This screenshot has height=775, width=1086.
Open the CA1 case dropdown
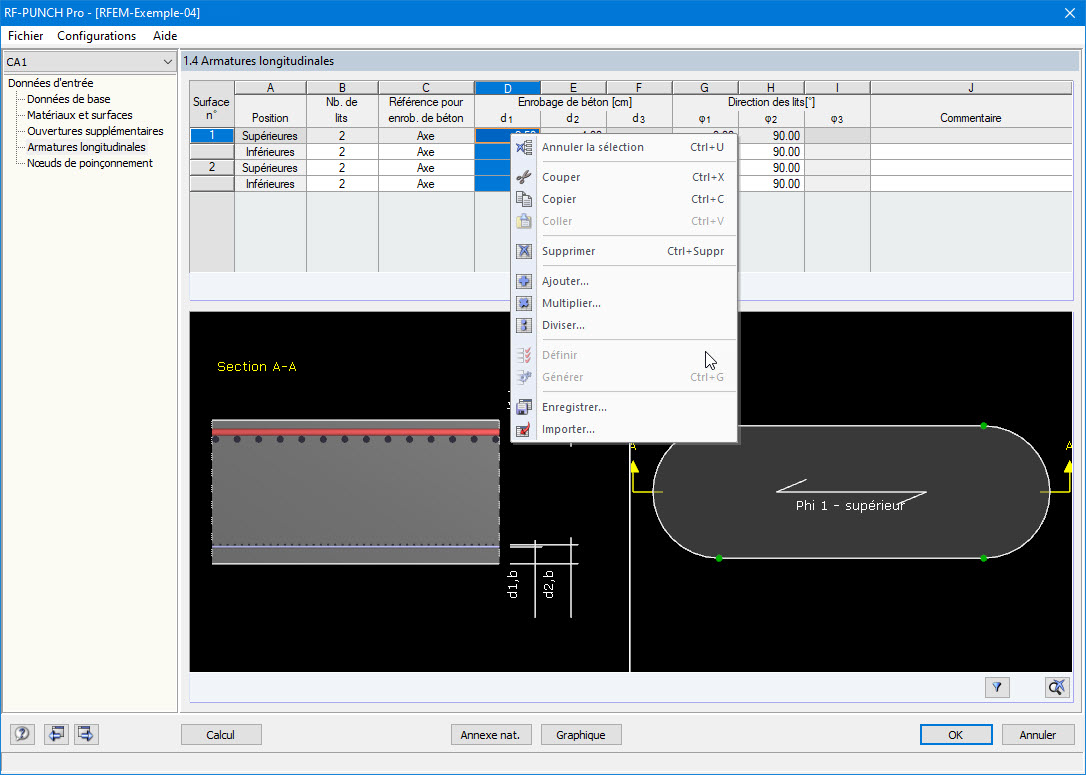89,62
